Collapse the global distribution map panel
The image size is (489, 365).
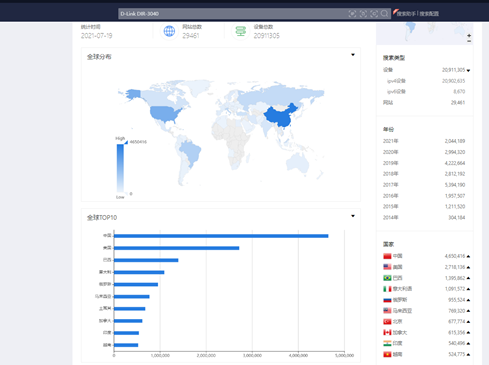(353, 55)
